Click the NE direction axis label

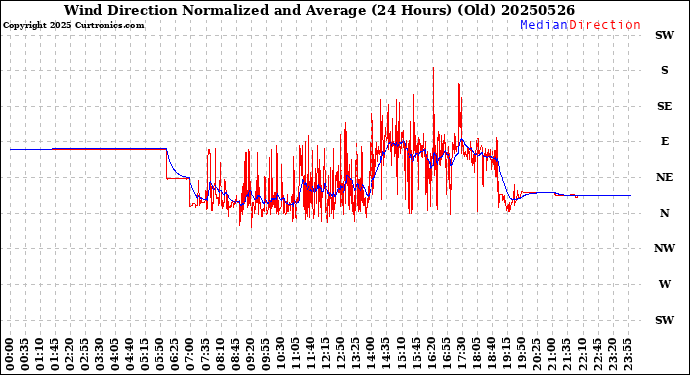coord(664,177)
